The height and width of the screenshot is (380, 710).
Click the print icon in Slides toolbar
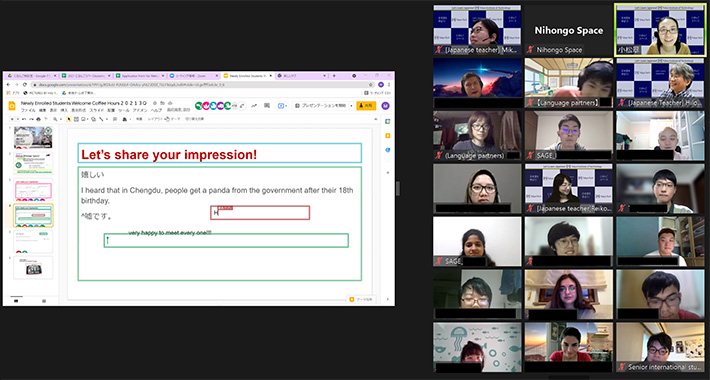[38, 119]
